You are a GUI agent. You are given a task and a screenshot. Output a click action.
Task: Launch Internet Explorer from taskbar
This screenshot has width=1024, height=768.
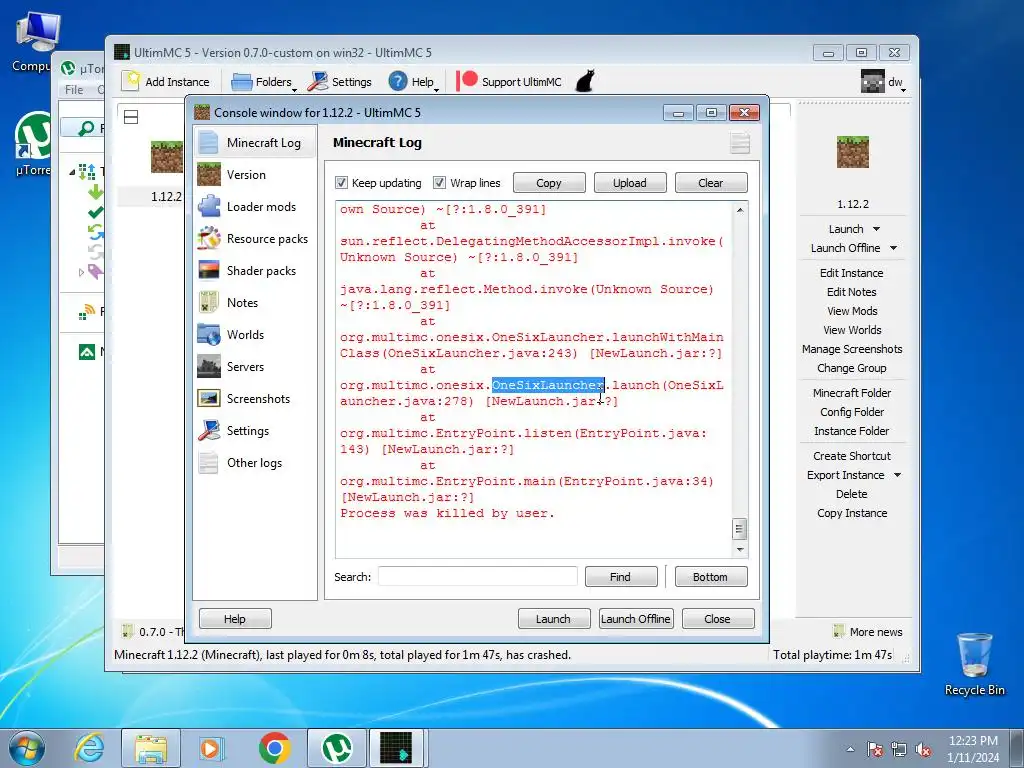[x=89, y=748]
